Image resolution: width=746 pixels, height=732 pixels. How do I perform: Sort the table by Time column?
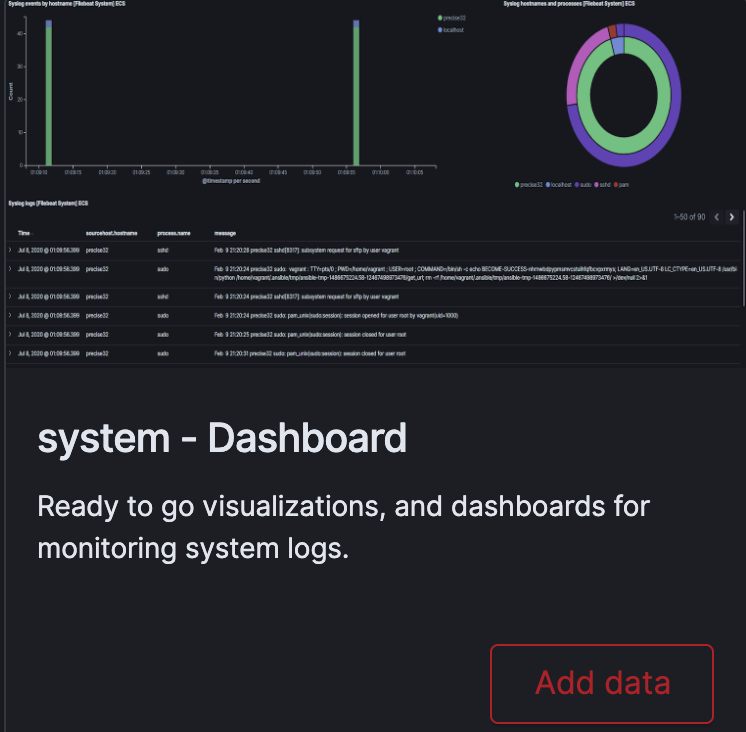(x=24, y=232)
